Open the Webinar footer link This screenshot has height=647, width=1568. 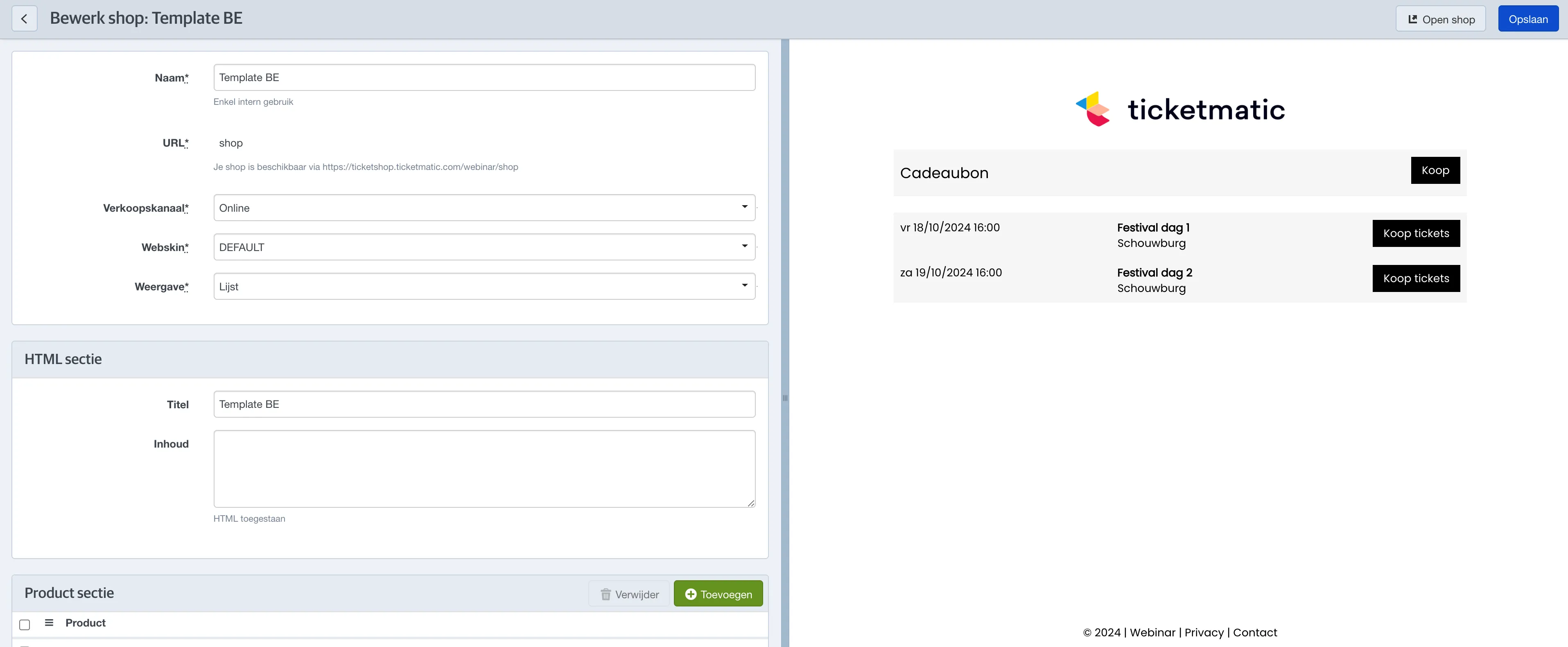pyautogui.click(x=1152, y=632)
